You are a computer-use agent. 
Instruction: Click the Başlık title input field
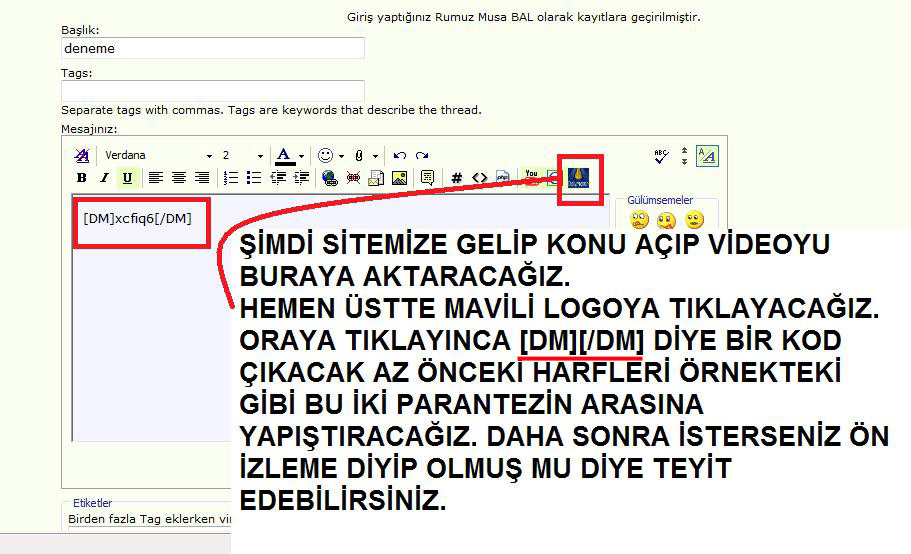(212, 48)
